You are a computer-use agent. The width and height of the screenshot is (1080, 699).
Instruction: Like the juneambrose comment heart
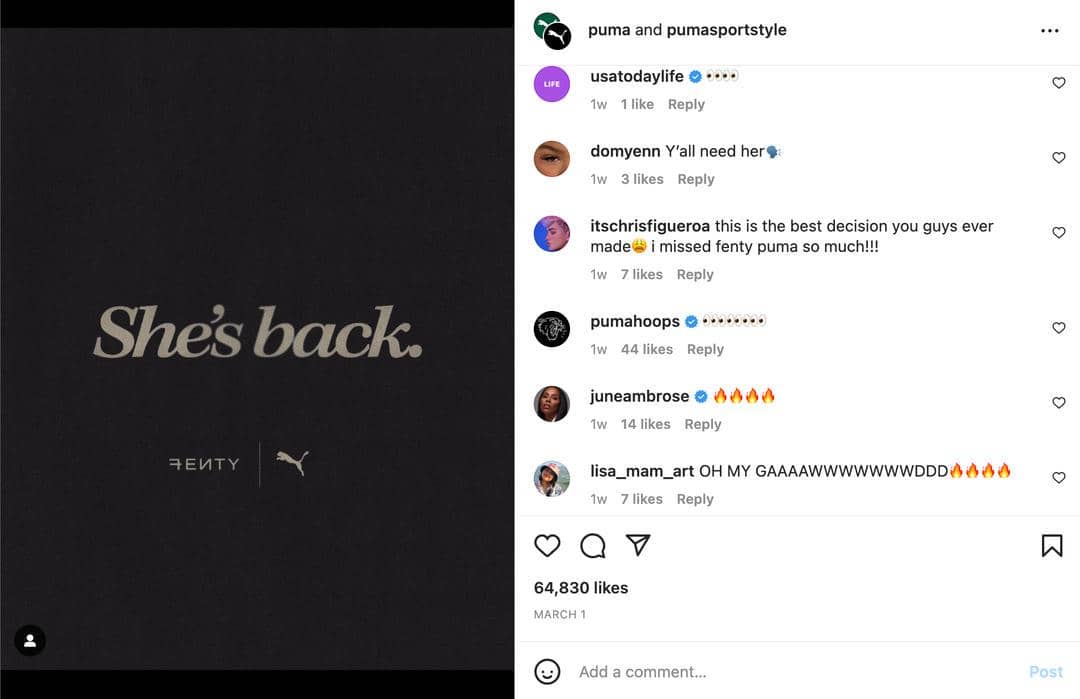[1059, 403]
